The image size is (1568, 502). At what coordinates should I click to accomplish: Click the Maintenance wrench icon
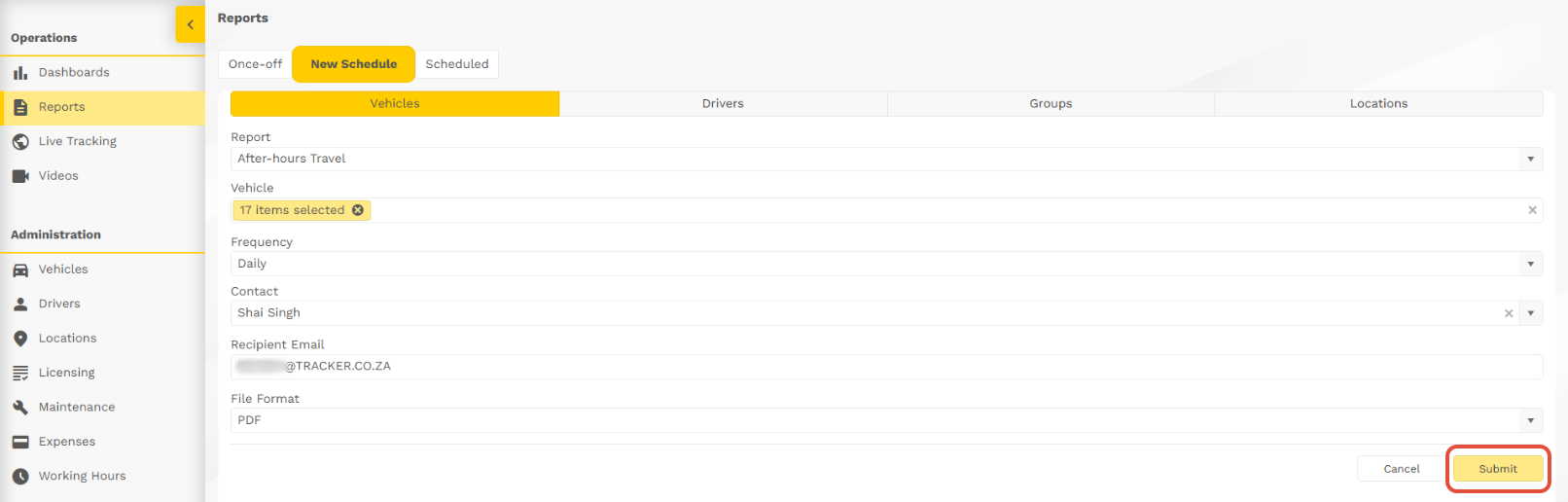point(20,408)
